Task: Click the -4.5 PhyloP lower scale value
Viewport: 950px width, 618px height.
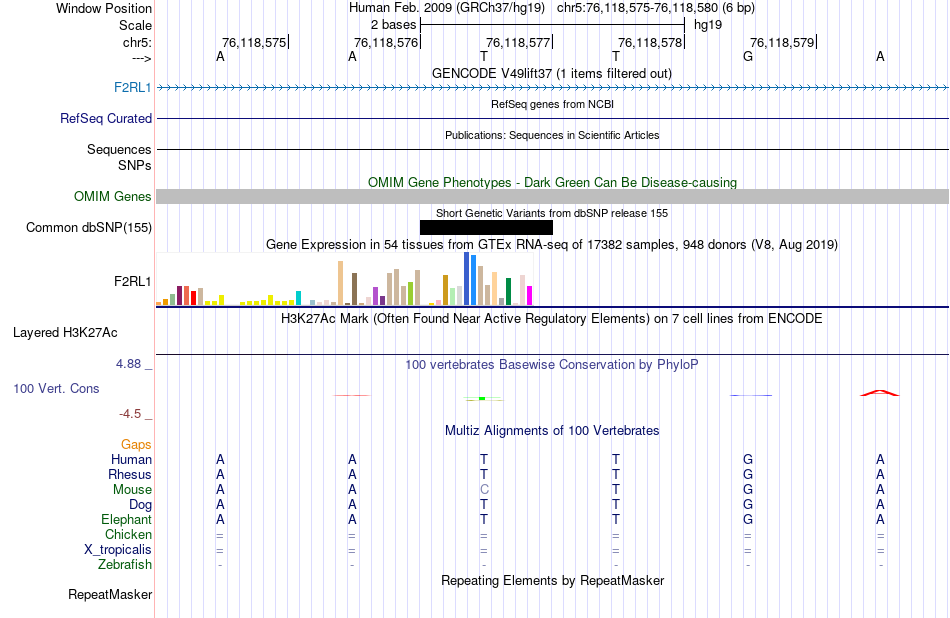Action: tap(130, 414)
